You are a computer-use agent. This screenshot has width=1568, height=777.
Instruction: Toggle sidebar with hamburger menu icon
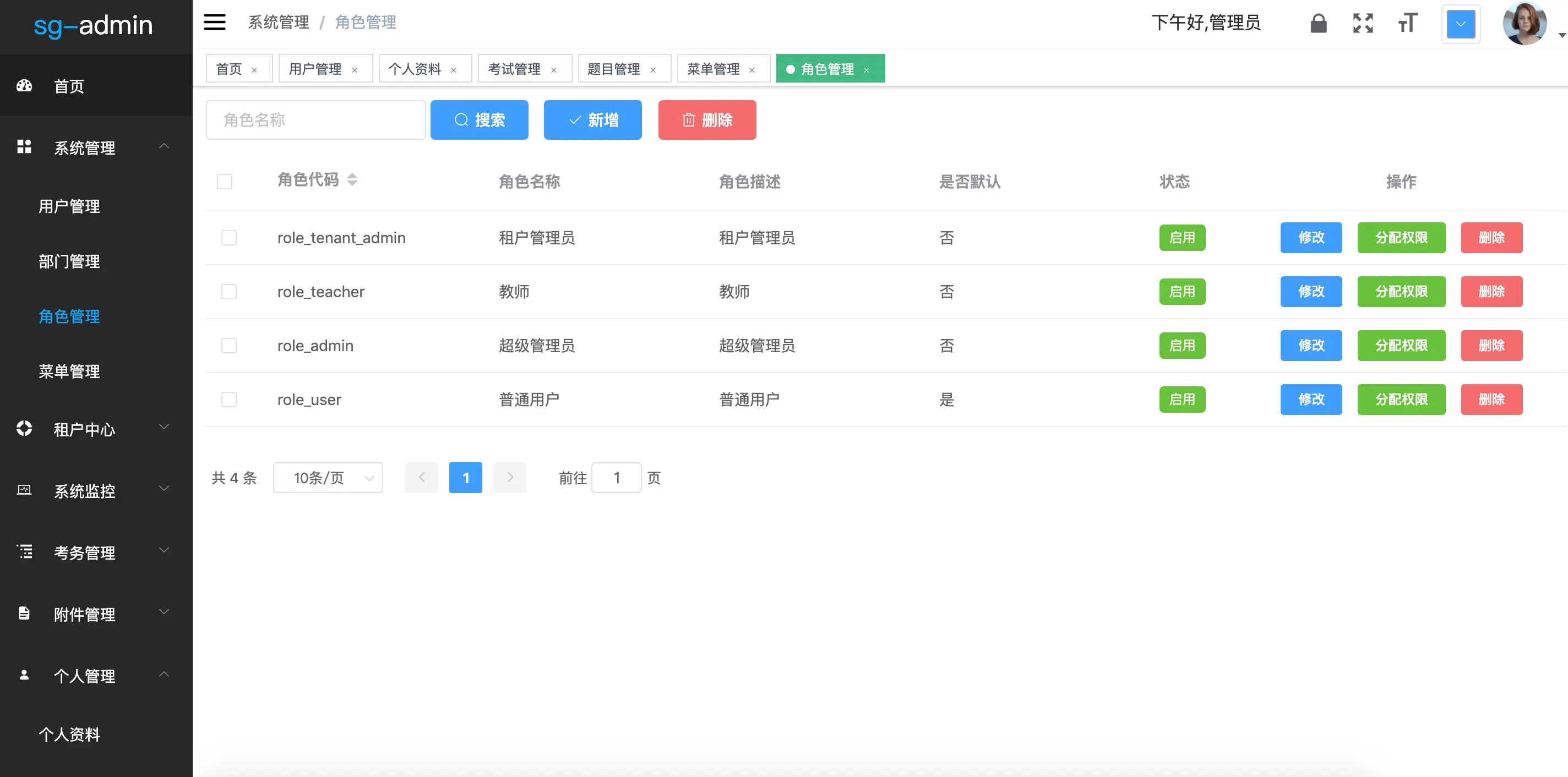coord(214,22)
